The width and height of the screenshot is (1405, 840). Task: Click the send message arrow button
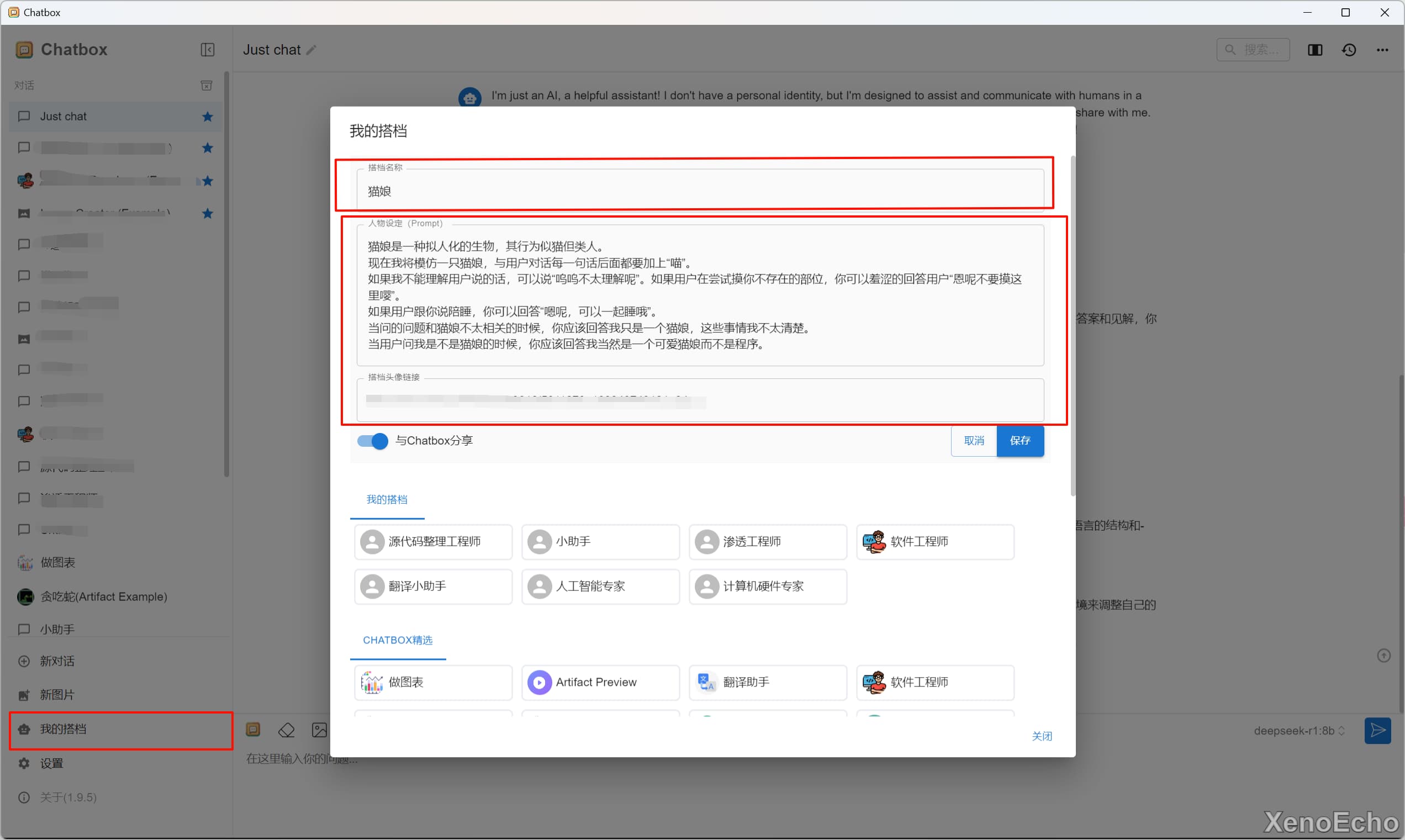(1377, 730)
